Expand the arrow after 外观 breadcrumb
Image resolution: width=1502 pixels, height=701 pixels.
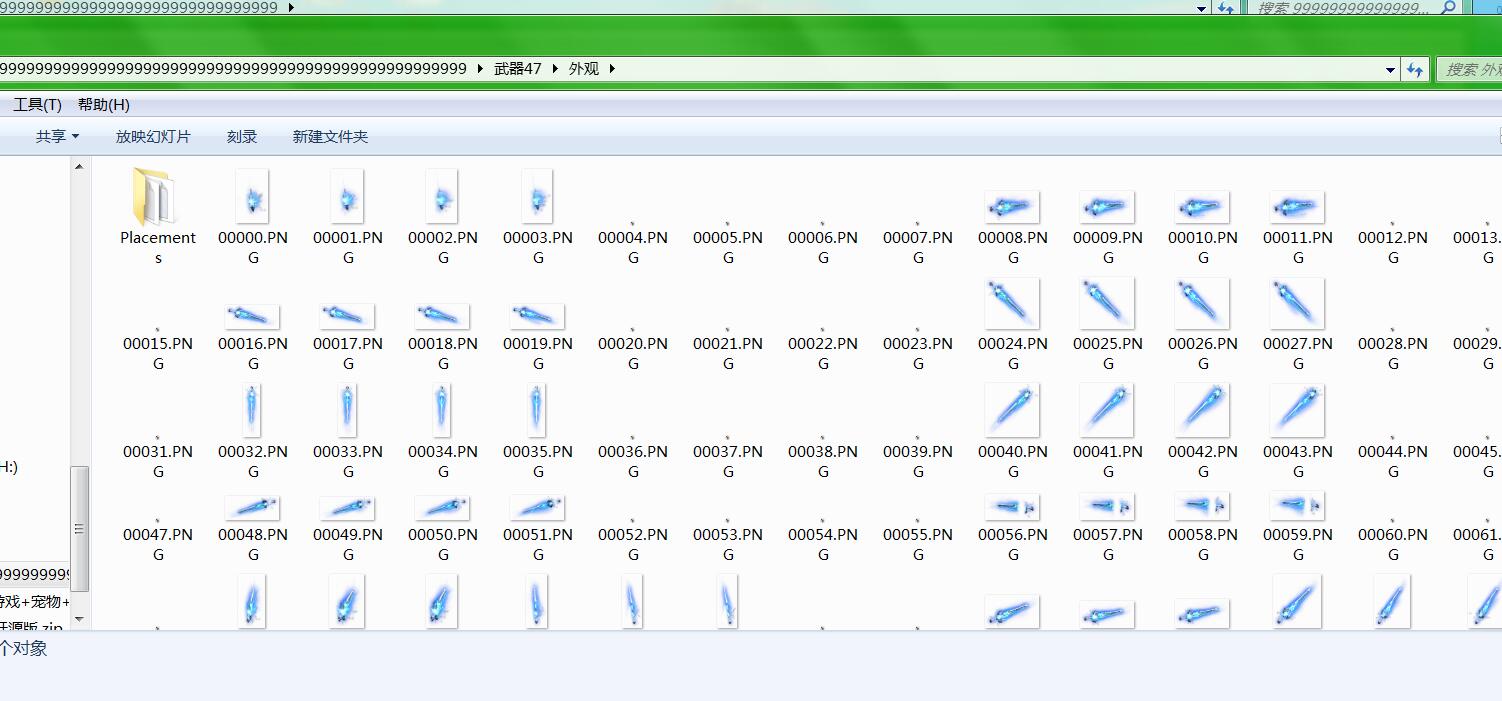[x=612, y=69]
